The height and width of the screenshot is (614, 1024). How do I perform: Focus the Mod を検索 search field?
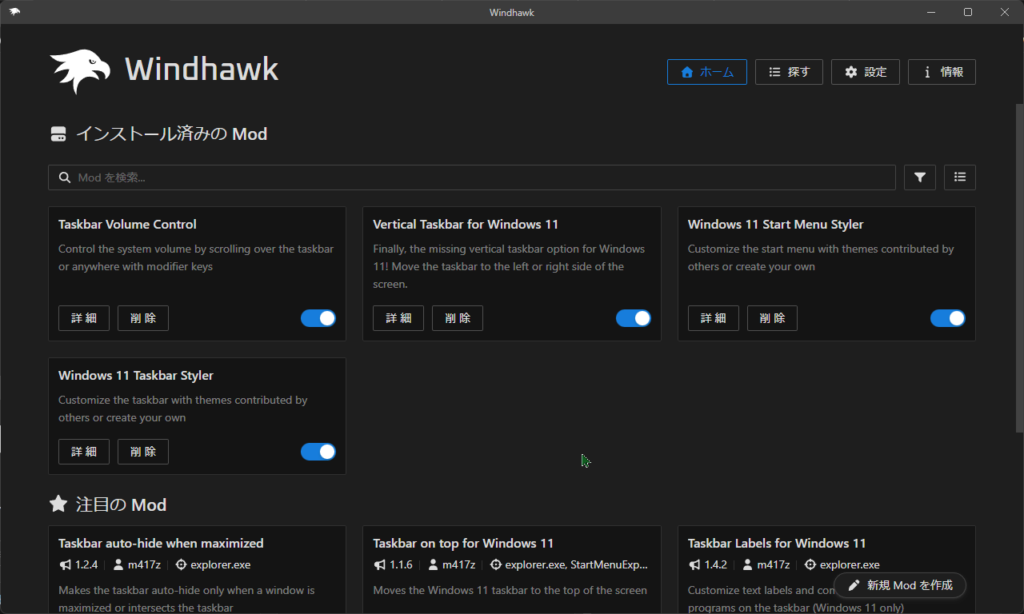tap(480, 178)
